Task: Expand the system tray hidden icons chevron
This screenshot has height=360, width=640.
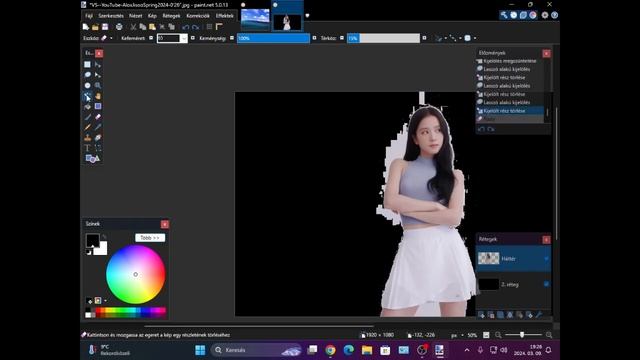Action: (x=467, y=350)
